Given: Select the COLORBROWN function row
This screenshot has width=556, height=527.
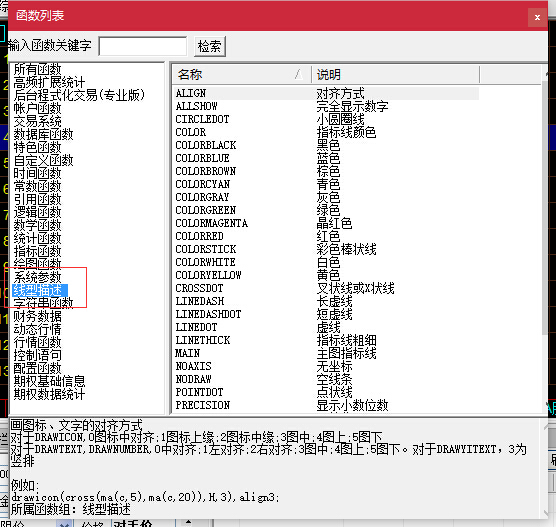Looking at the screenshot, I should pos(326,171).
